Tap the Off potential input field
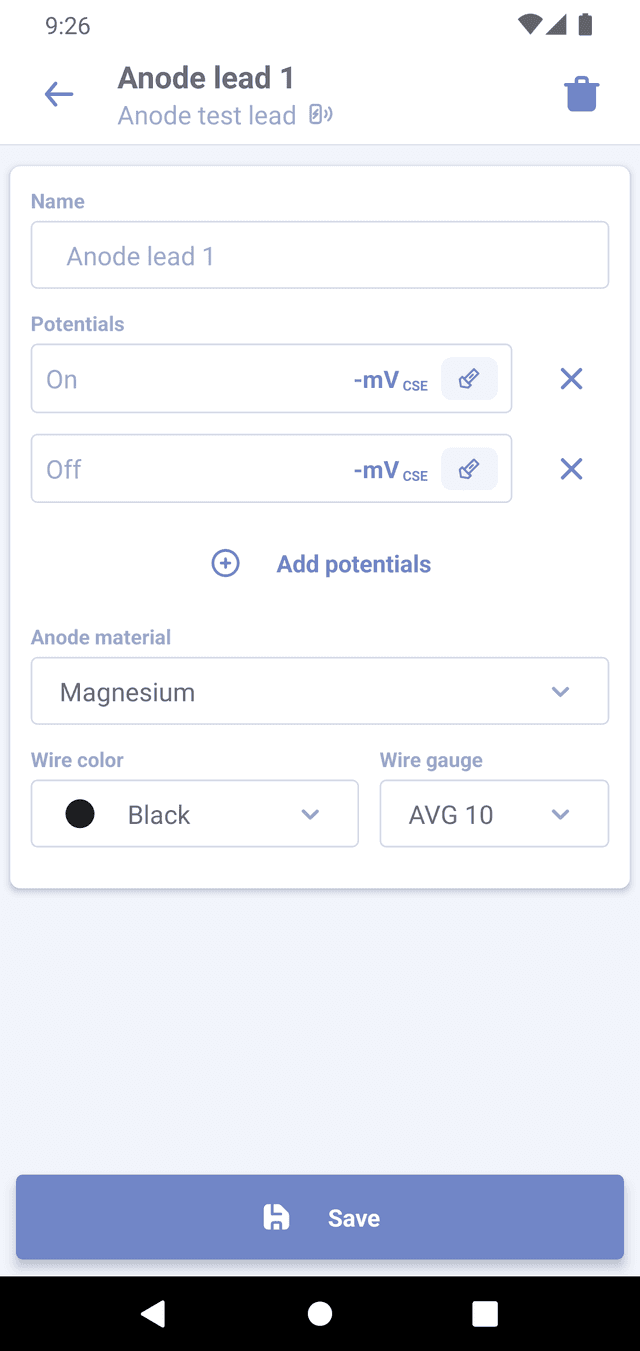This screenshot has height=1351, width=640. 190,469
